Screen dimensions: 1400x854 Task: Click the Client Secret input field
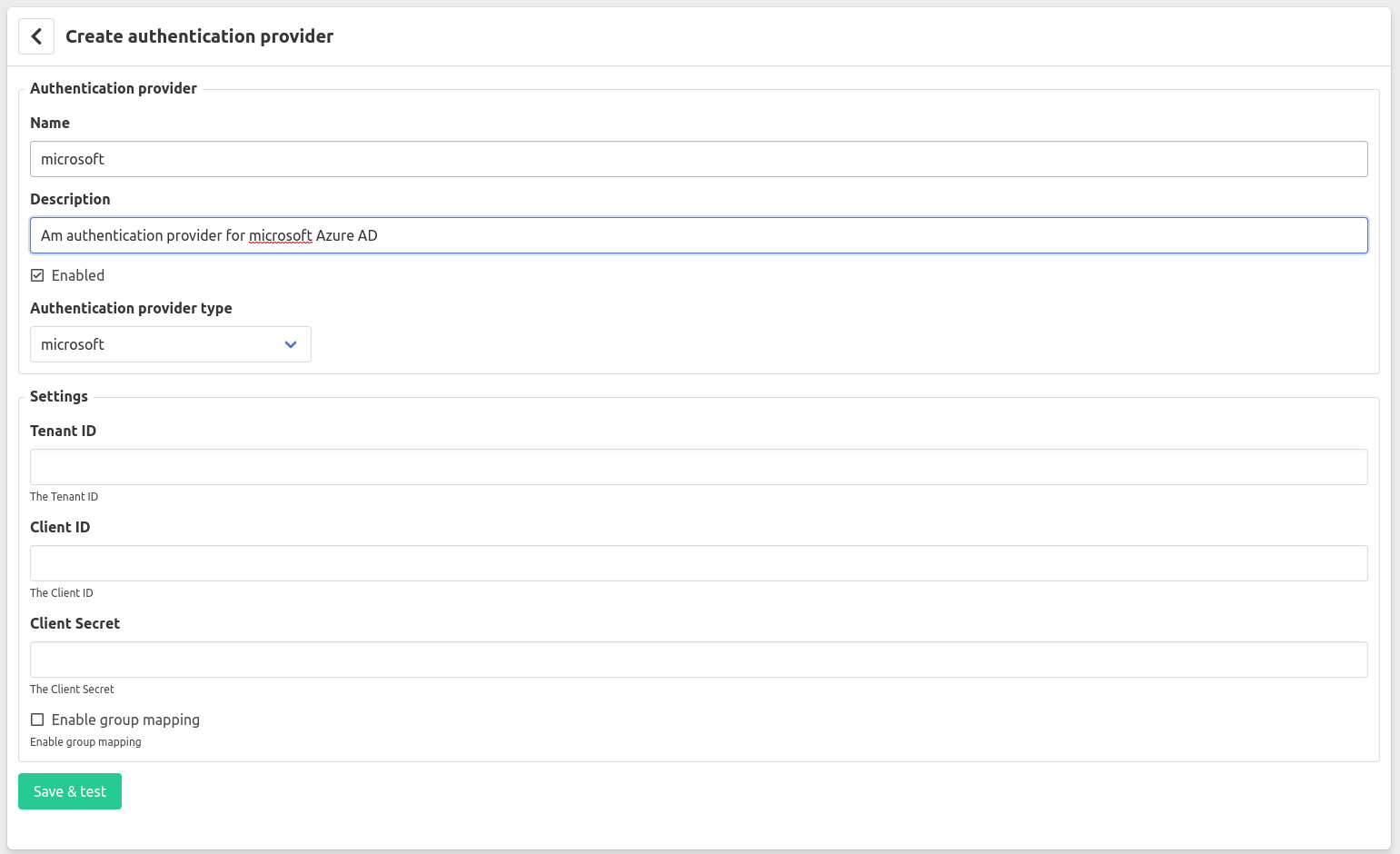(699, 660)
